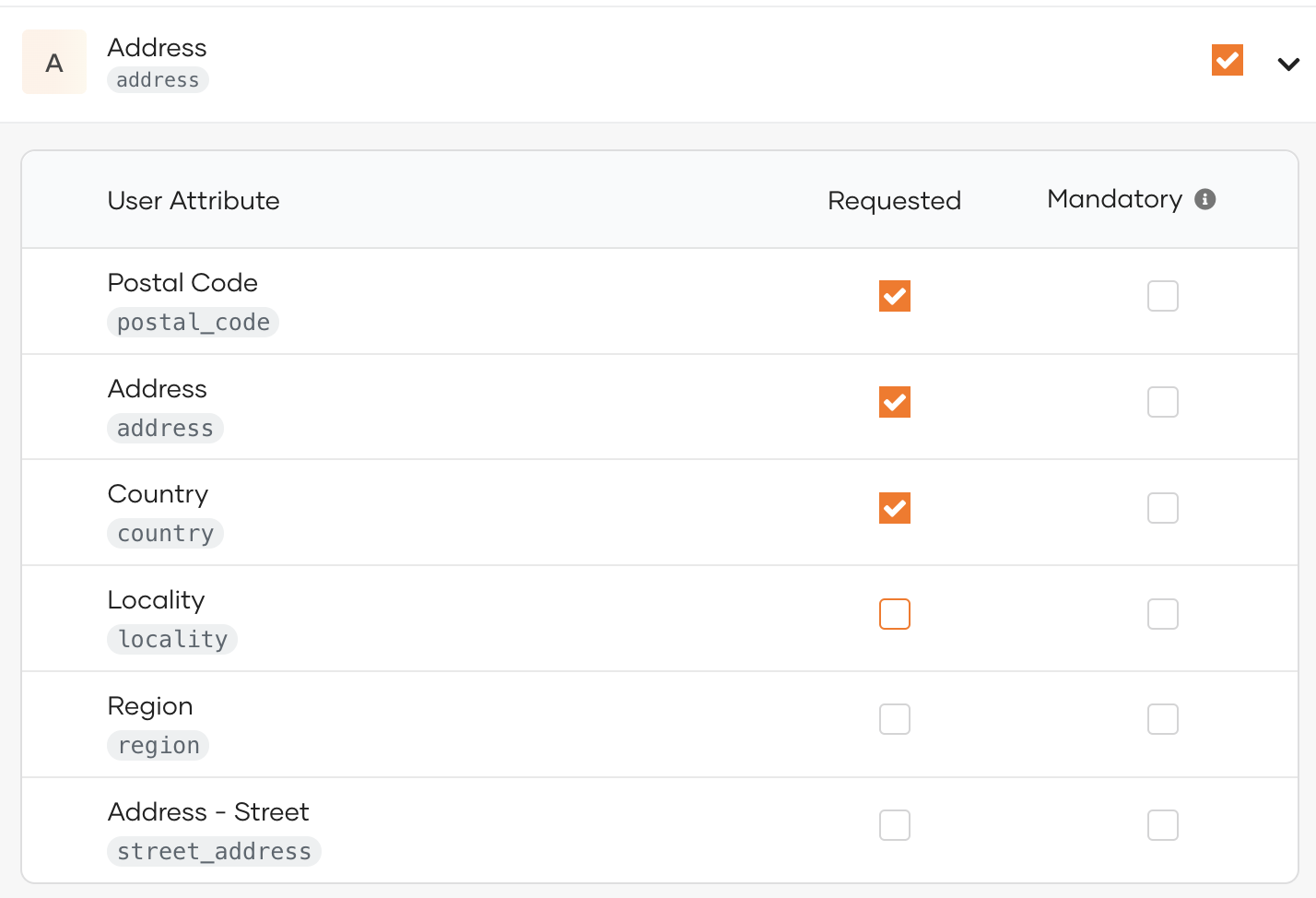Mark Country as Mandatory
Image resolution: width=1316 pixels, height=898 pixels.
[x=1163, y=508]
